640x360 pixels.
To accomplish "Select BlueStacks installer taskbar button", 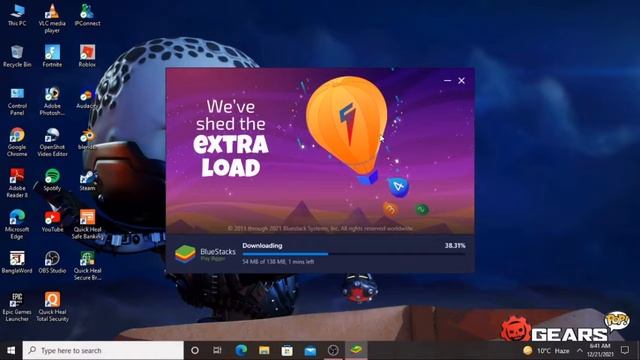I will 356,350.
